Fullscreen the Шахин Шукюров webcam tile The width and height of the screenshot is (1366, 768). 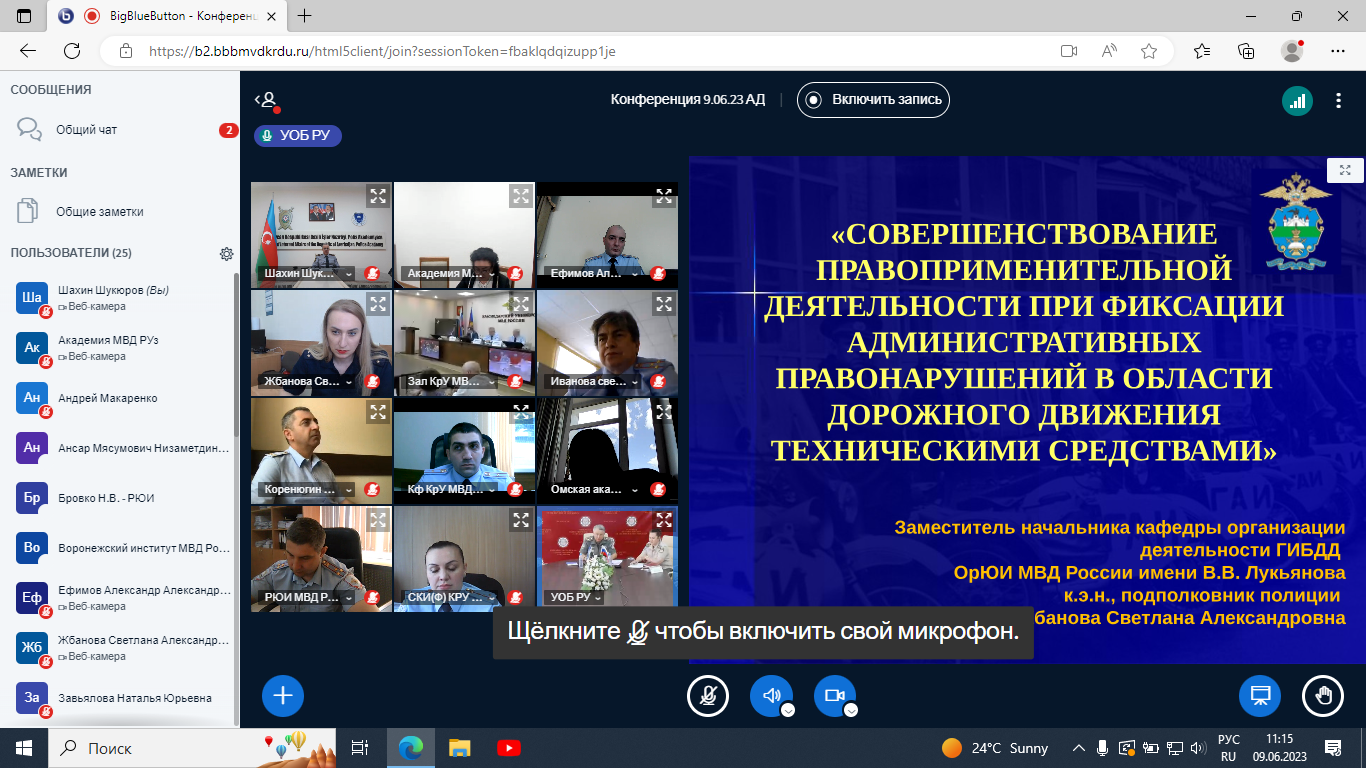pos(377,196)
